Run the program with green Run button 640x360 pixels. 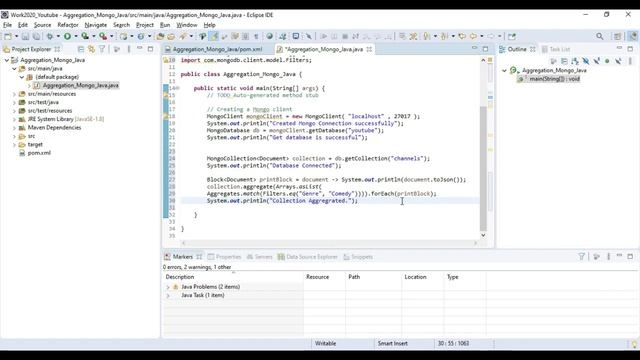tap(67, 36)
